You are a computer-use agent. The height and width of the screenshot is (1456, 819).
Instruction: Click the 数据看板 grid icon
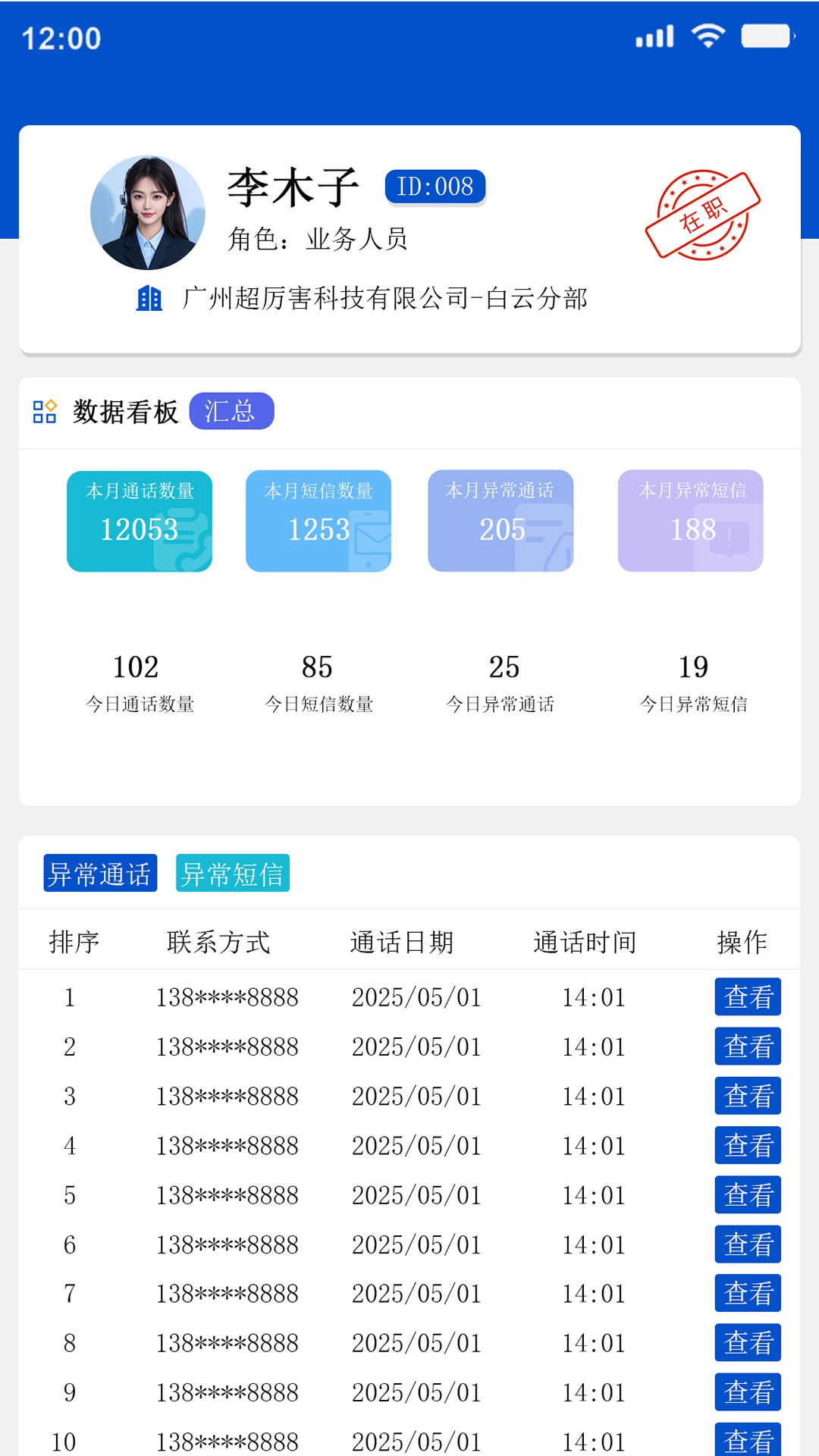pos(45,412)
